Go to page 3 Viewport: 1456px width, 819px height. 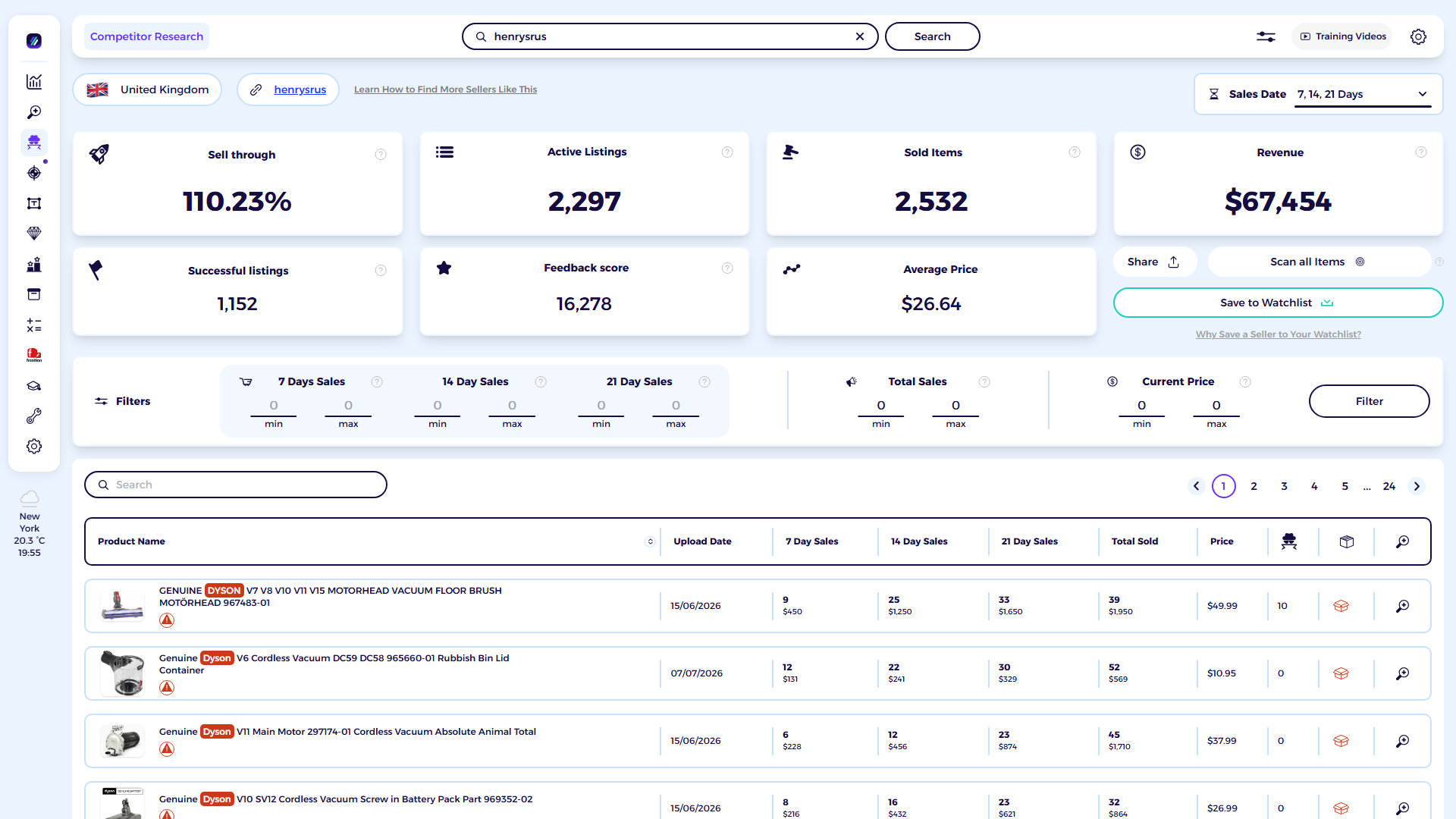pos(1284,486)
